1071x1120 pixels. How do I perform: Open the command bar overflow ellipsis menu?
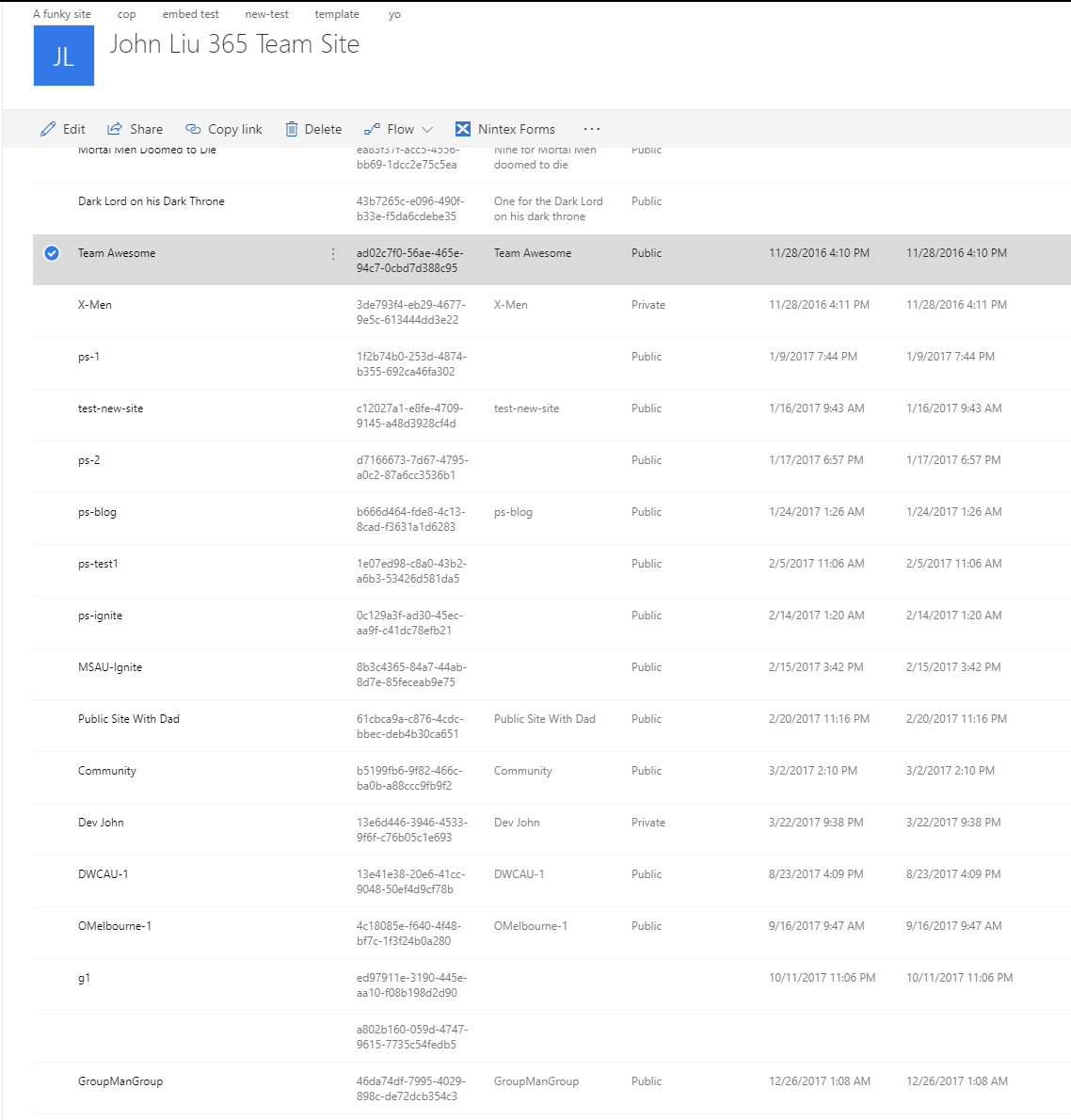click(591, 129)
